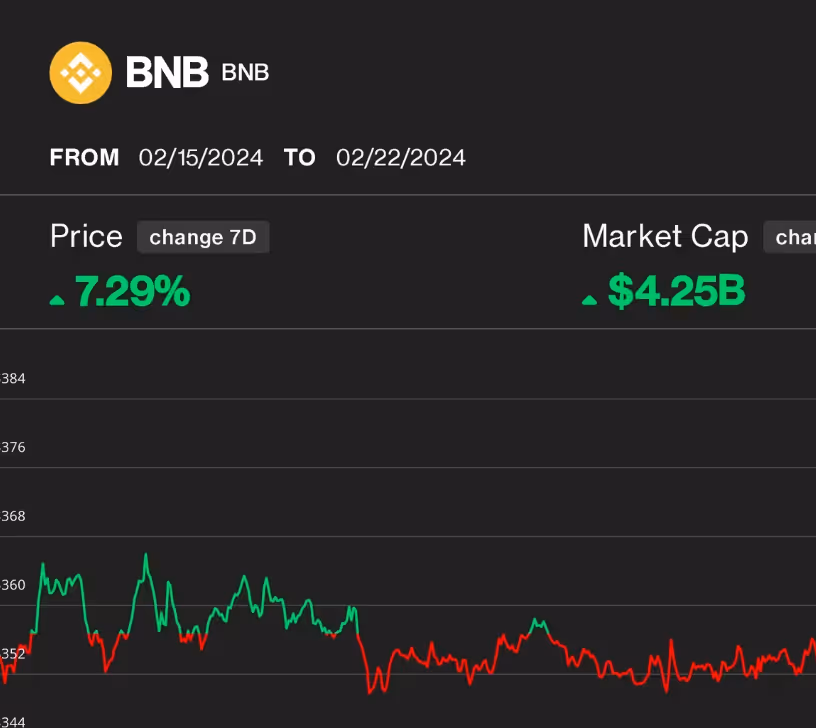Open the Market Cap change selector
816x728 pixels.
790,237
